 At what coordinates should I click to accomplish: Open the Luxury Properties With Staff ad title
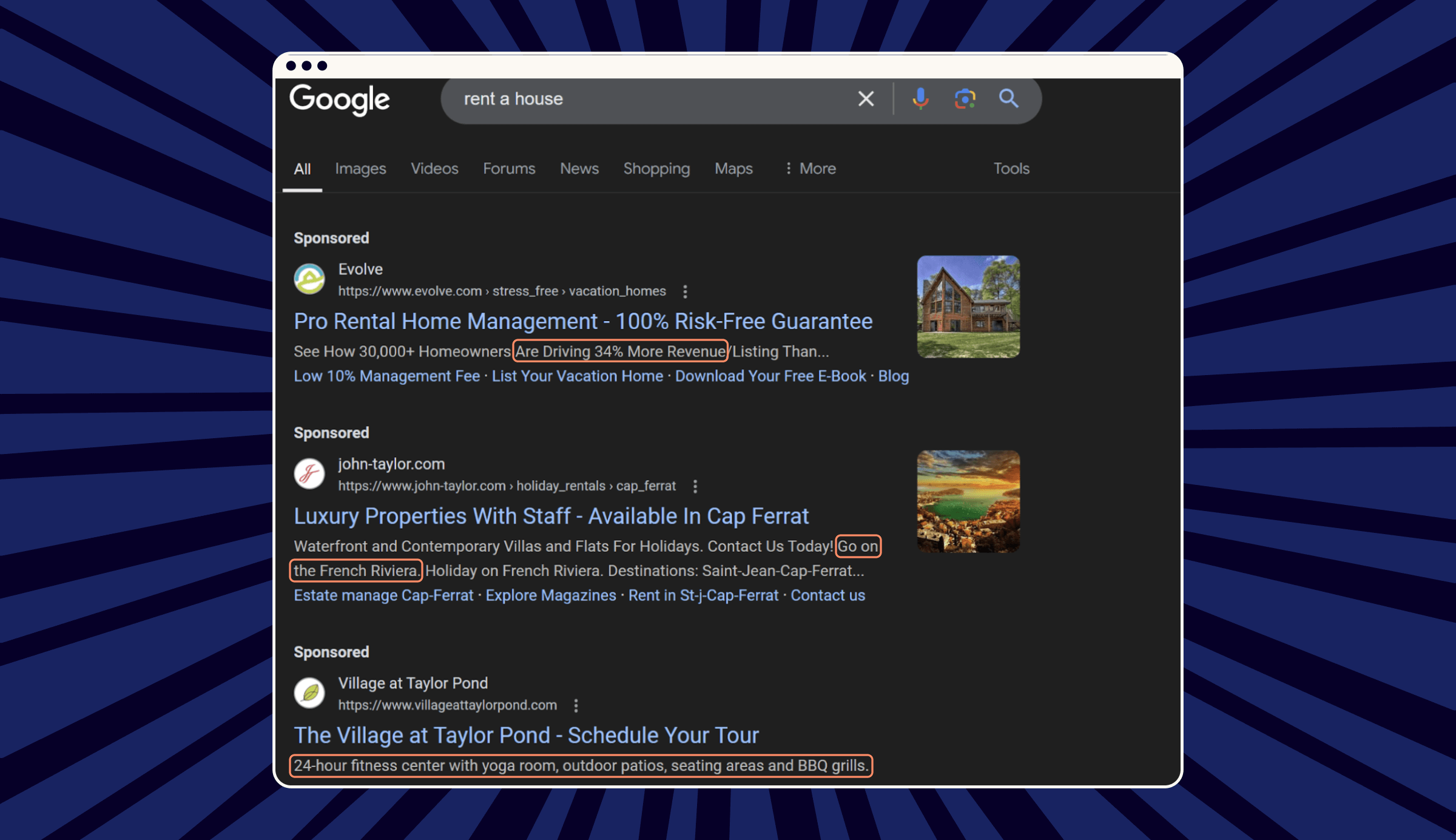click(x=551, y=517)
